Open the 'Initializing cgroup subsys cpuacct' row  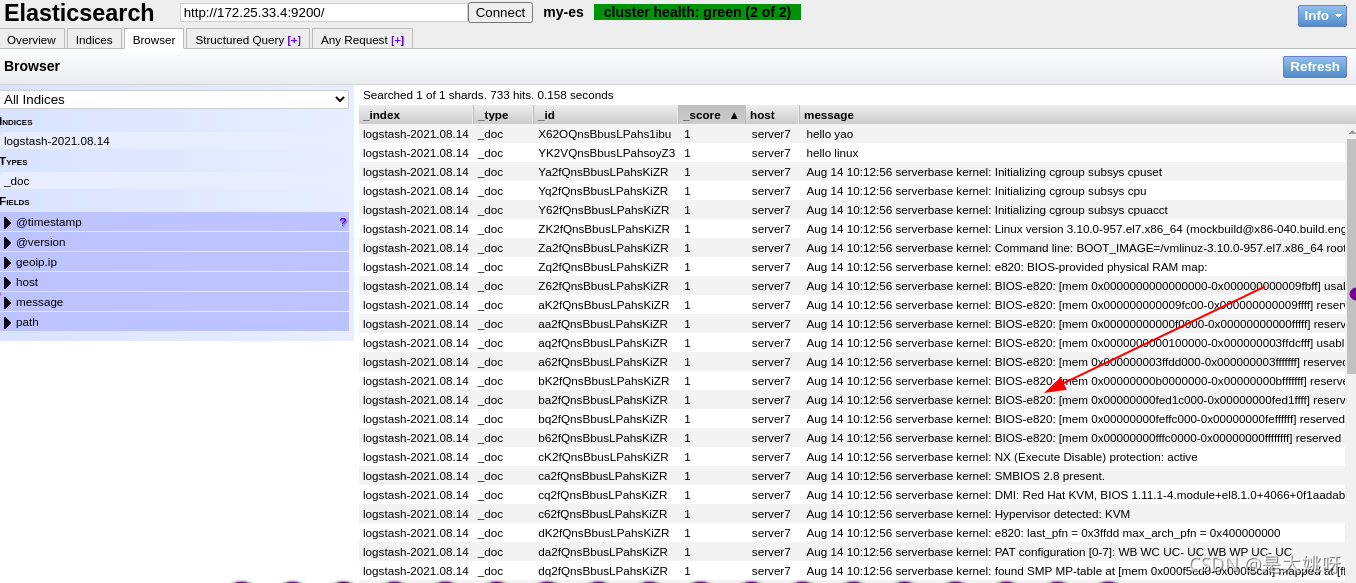point(853,210)
